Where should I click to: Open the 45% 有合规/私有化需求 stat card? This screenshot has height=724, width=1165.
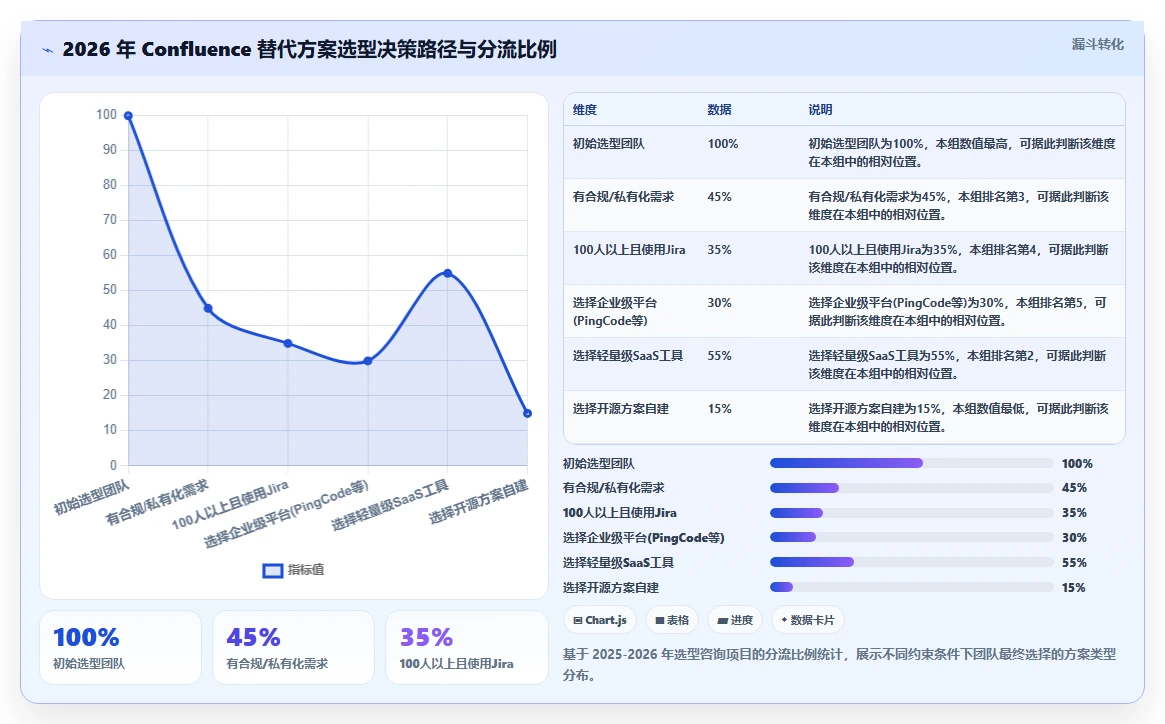[293, 647]
